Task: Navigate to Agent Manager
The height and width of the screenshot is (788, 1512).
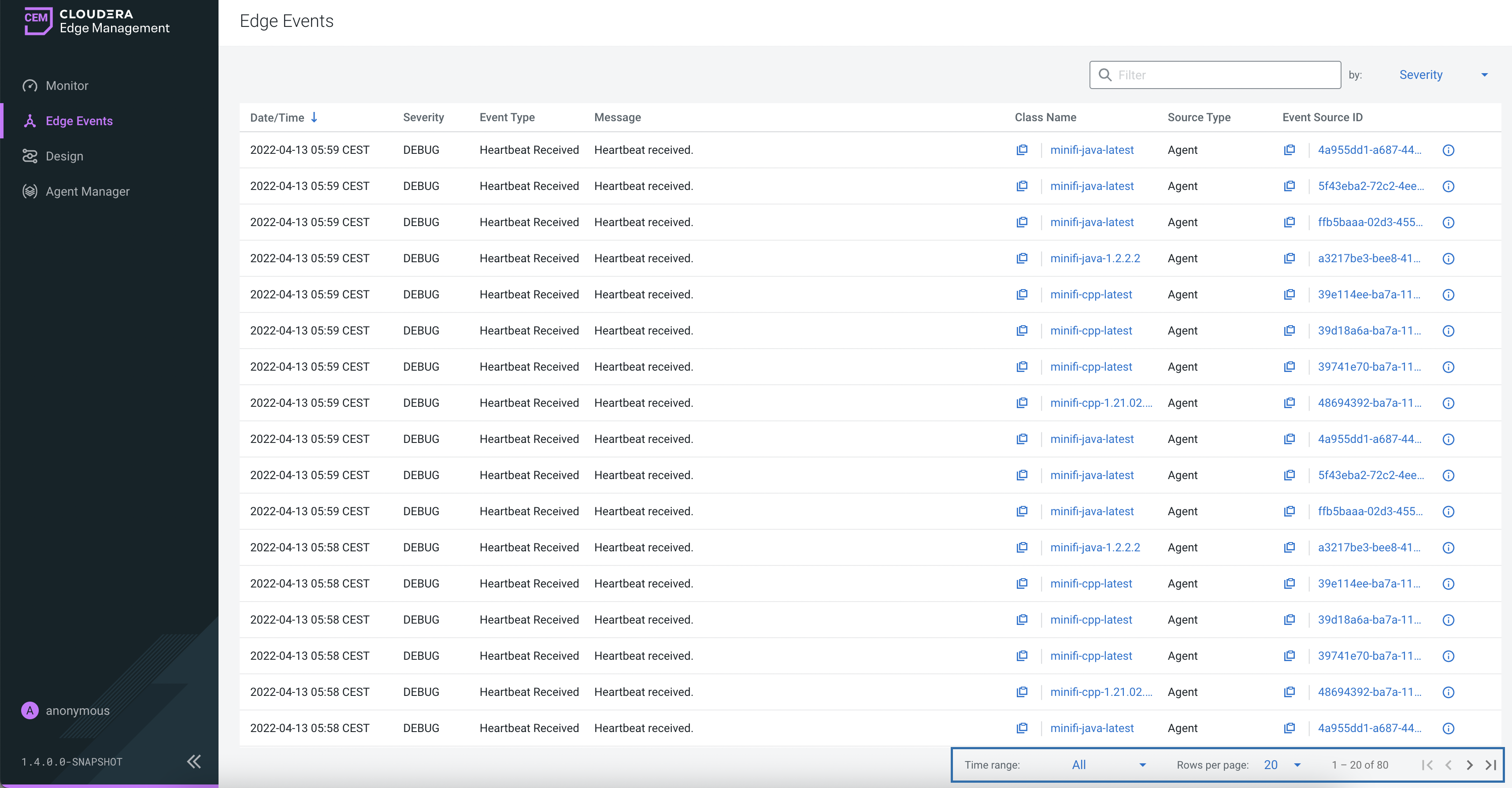Action: [x=88, y=191]
